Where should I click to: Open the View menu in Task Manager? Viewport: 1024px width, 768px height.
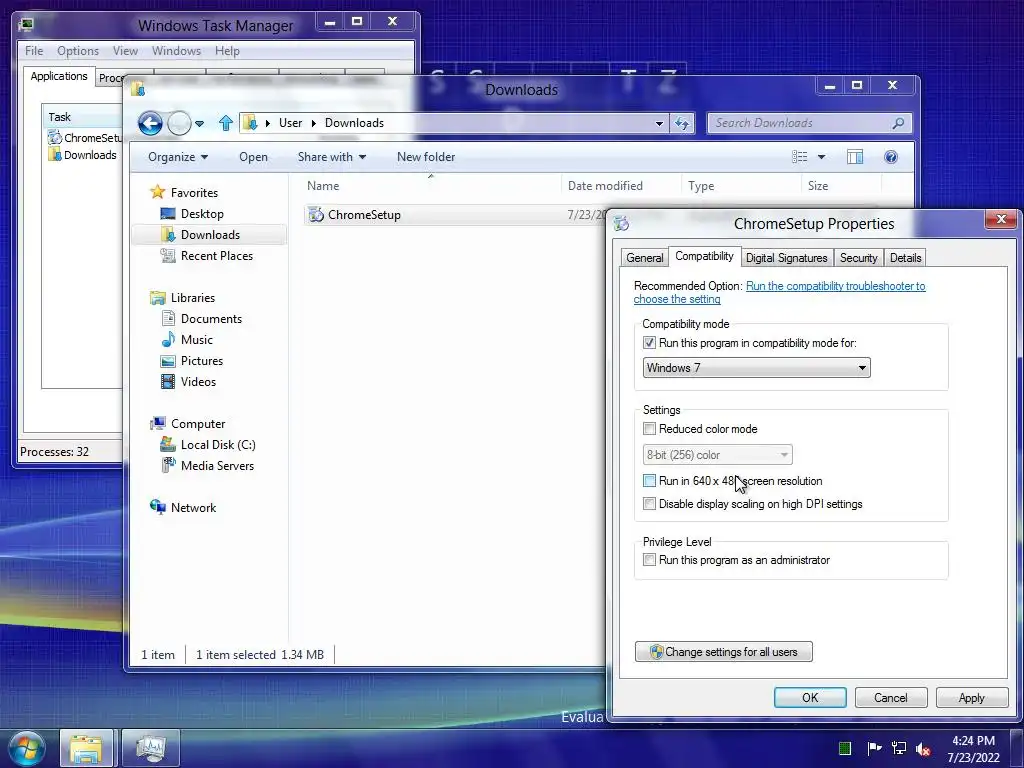click(125, 50)
